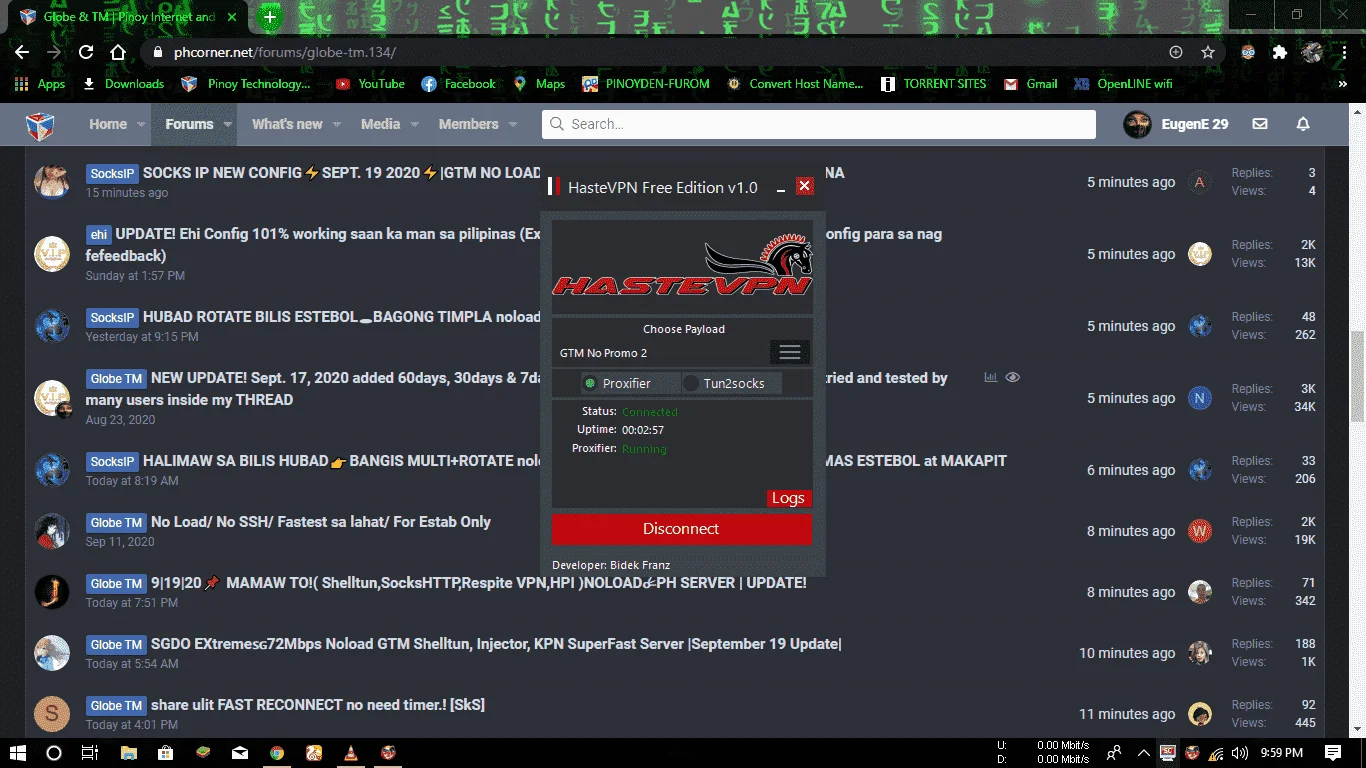Open the Downloads bookmark
This screenshot has height=768, width=1366.
(122, 84)
